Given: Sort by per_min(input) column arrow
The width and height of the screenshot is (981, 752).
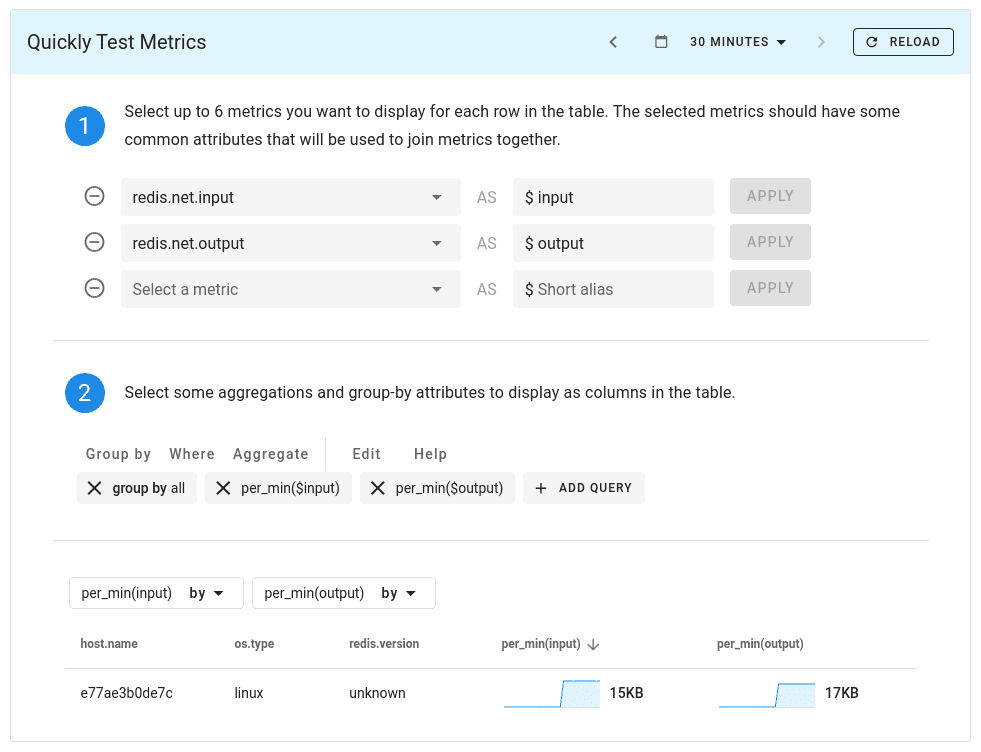Looking at the screenshot, I should [x=593, y=644].
